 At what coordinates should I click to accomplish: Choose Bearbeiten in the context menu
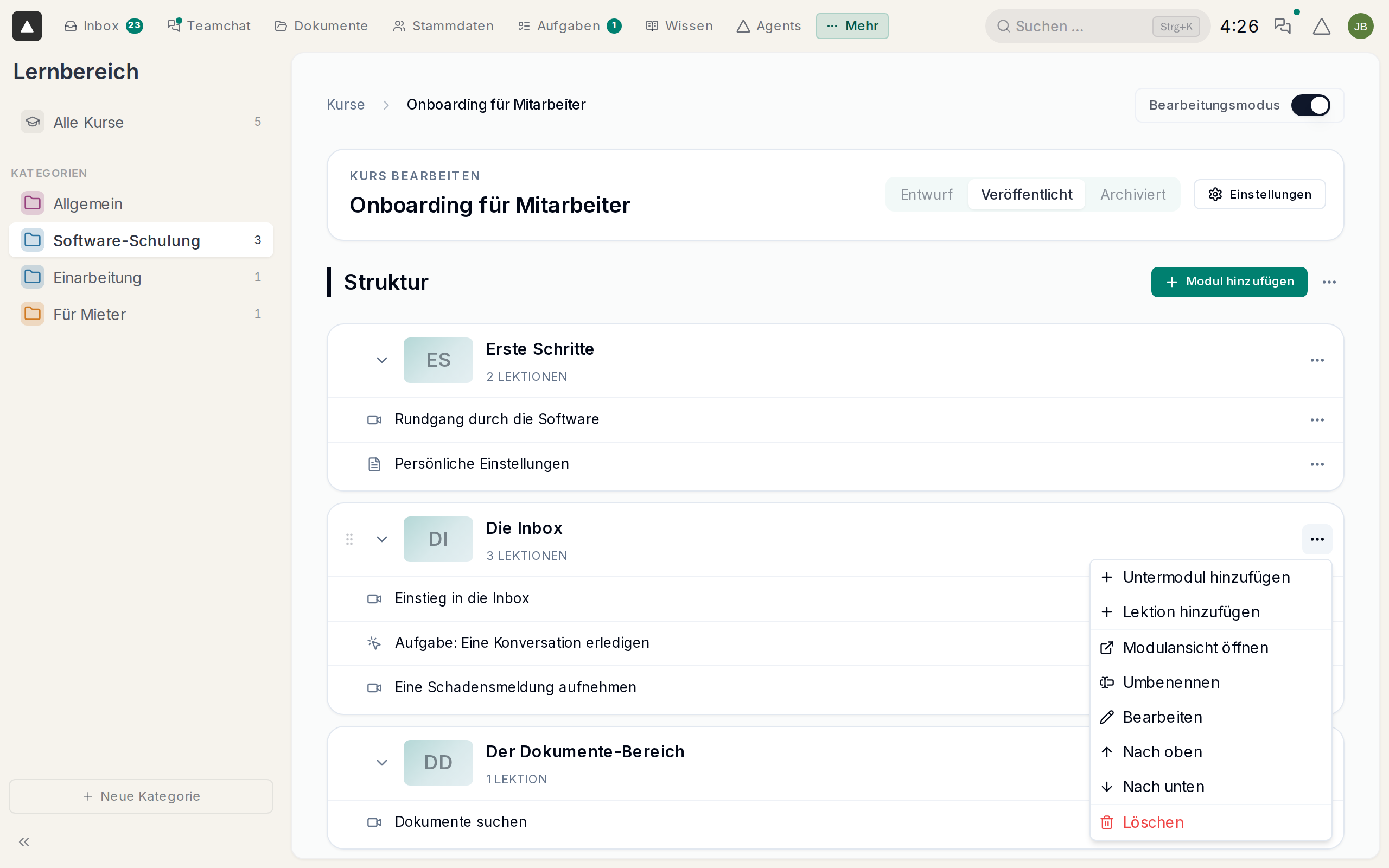1210,718
